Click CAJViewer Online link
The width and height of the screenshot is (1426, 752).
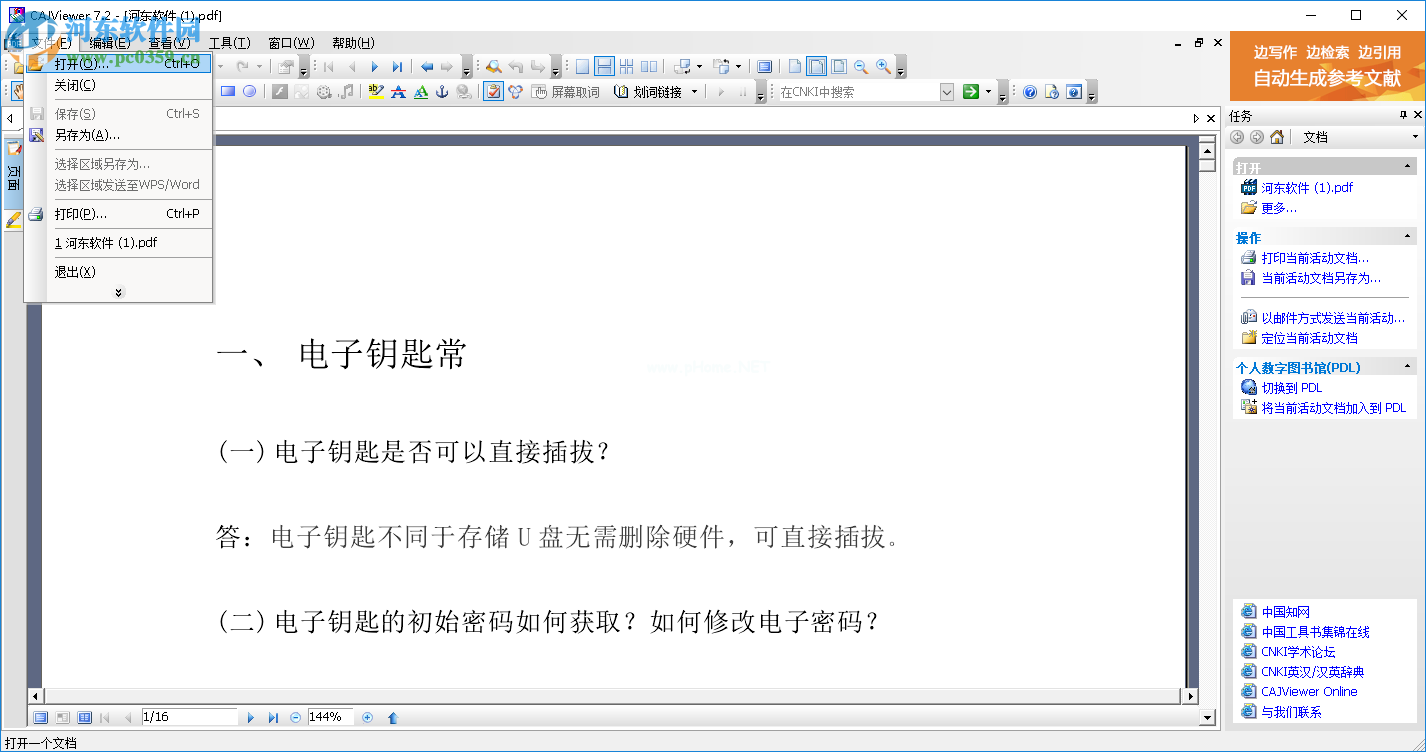pyautogui.click(x=1309, y=692)
